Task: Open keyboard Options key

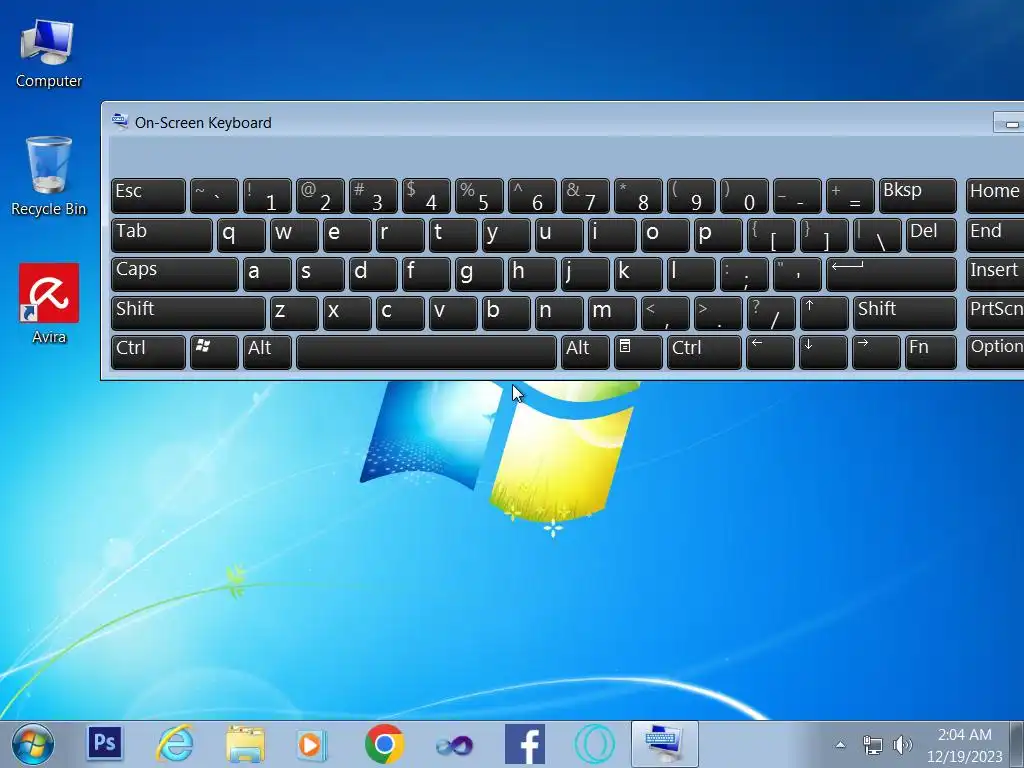Action: point(995,353)
